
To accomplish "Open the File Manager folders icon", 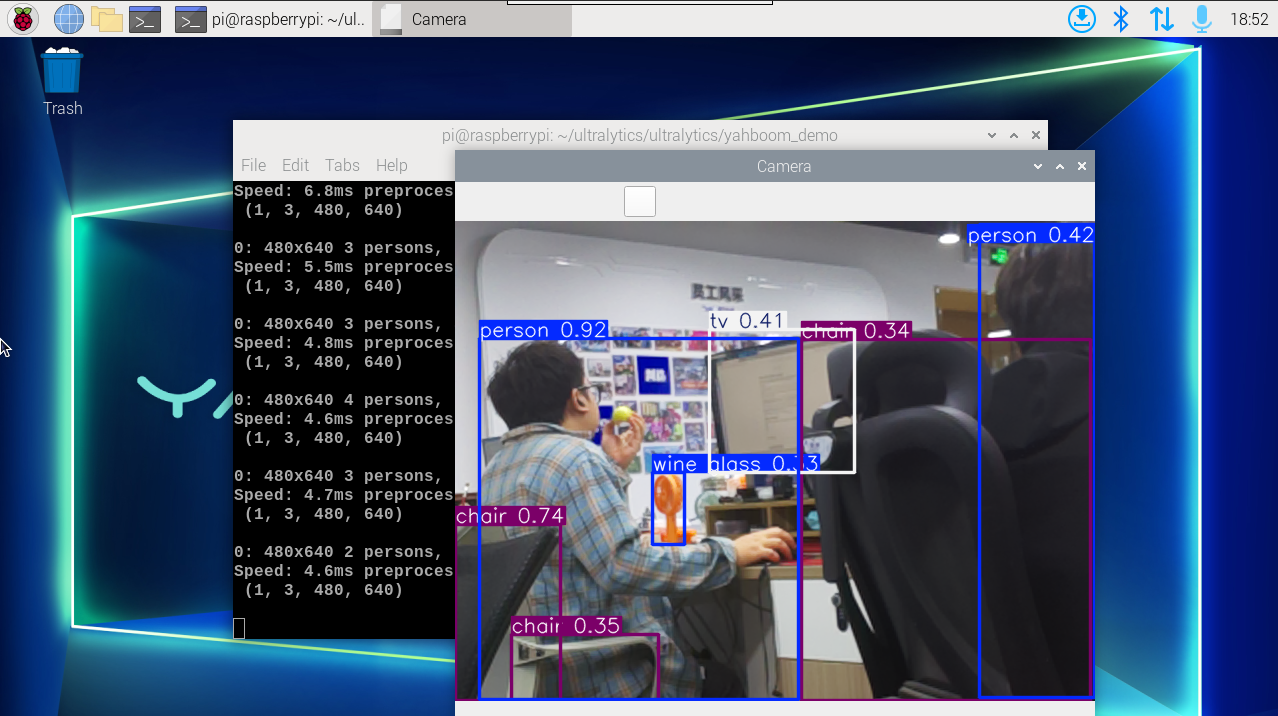I will tap(106, 18).
